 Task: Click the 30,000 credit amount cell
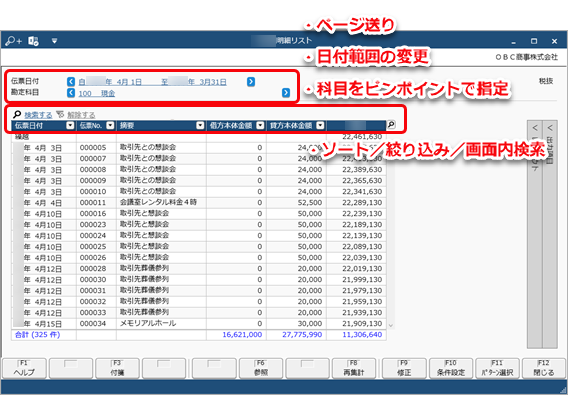pos(296,323)
